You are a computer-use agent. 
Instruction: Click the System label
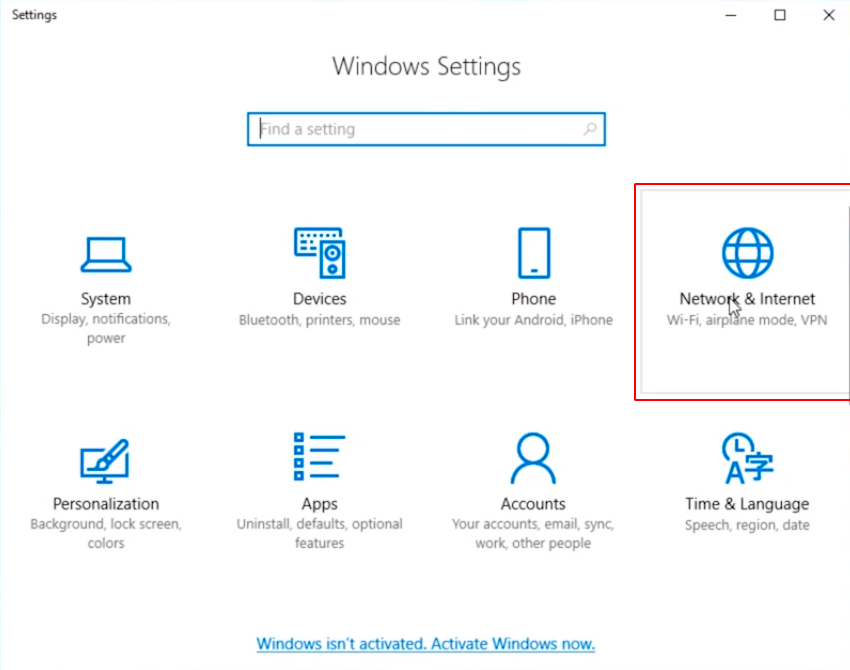click(106, 299)
